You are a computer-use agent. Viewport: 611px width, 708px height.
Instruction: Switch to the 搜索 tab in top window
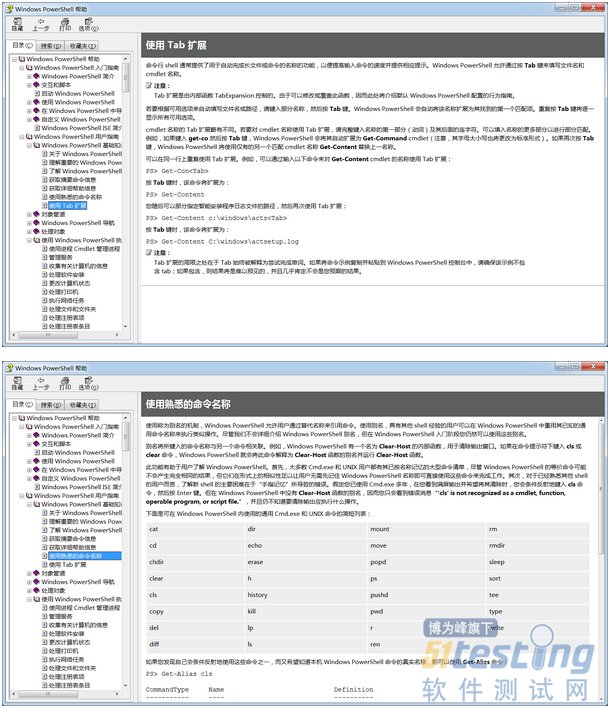[50, 46]
